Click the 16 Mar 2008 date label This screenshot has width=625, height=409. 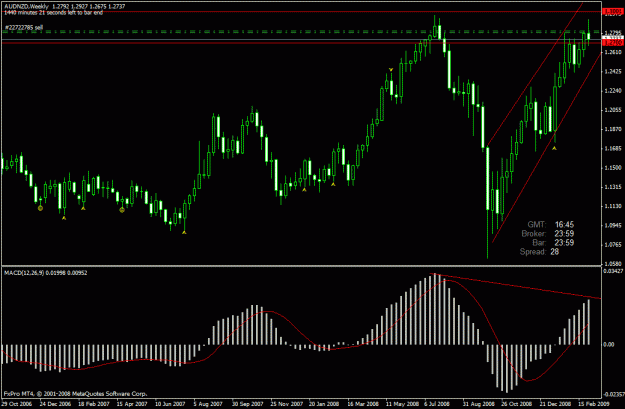point(363,404)
